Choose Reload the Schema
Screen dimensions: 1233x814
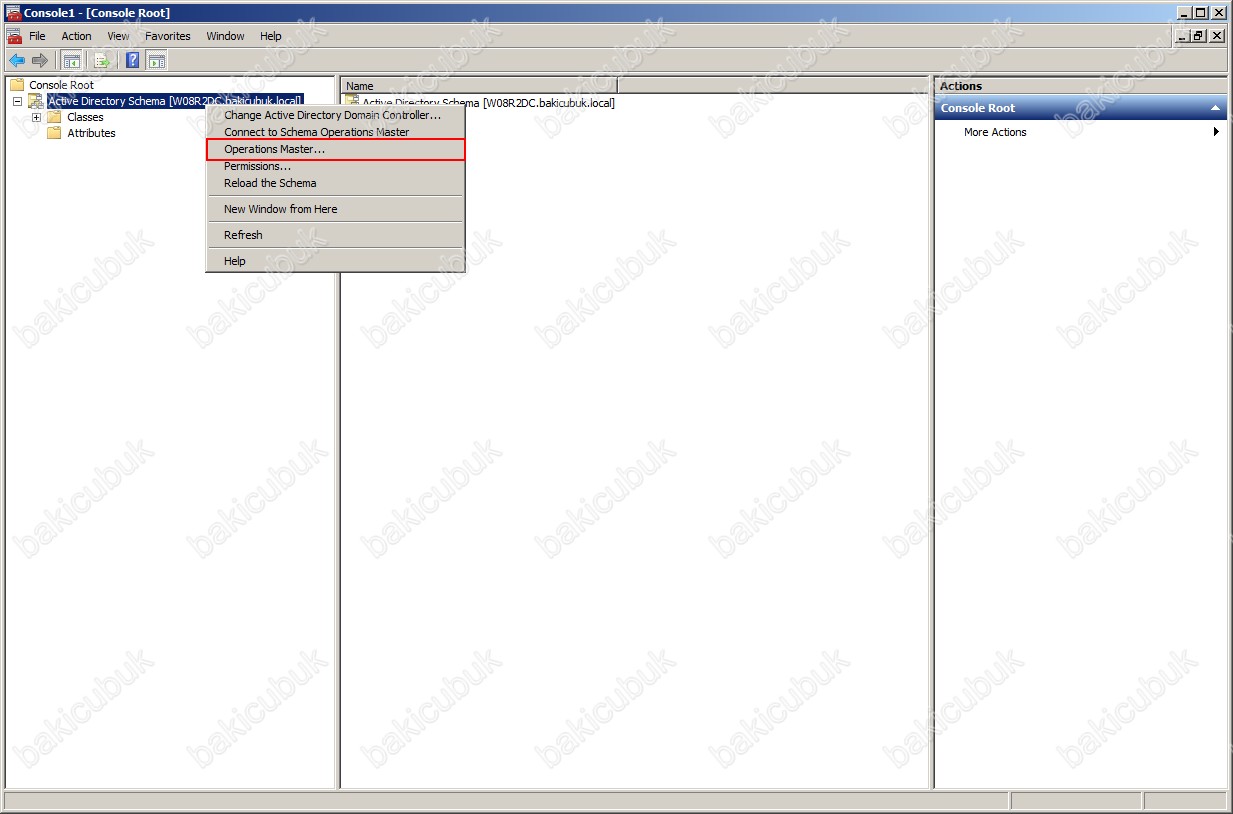click(x=335, y=183)
